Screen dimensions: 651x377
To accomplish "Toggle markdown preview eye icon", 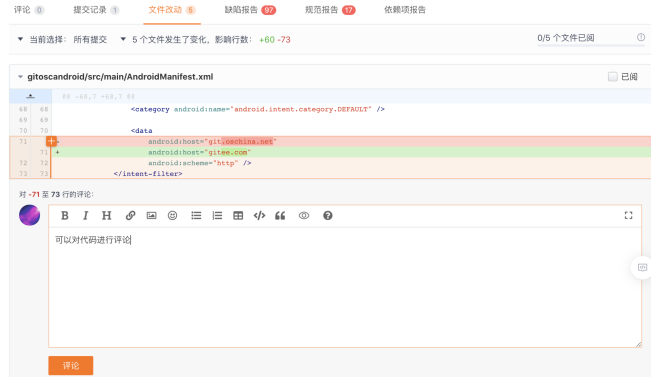I will click(304, 215).
